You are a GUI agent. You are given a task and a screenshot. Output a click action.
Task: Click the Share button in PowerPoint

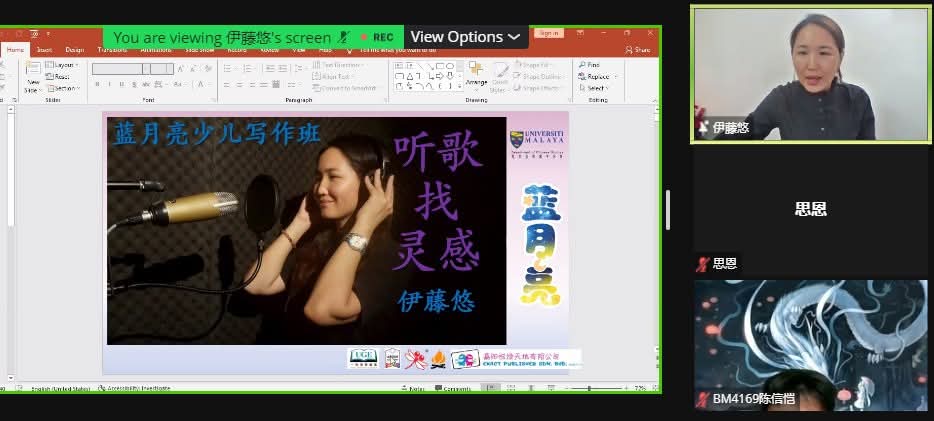coord(638,50)
